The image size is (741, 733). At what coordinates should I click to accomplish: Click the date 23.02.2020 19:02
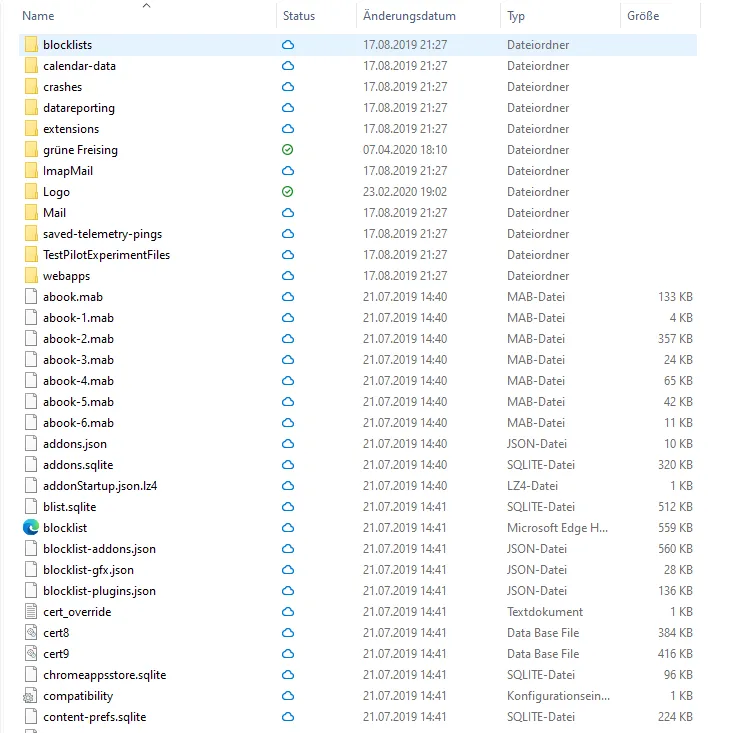click(x=405, y=192)
